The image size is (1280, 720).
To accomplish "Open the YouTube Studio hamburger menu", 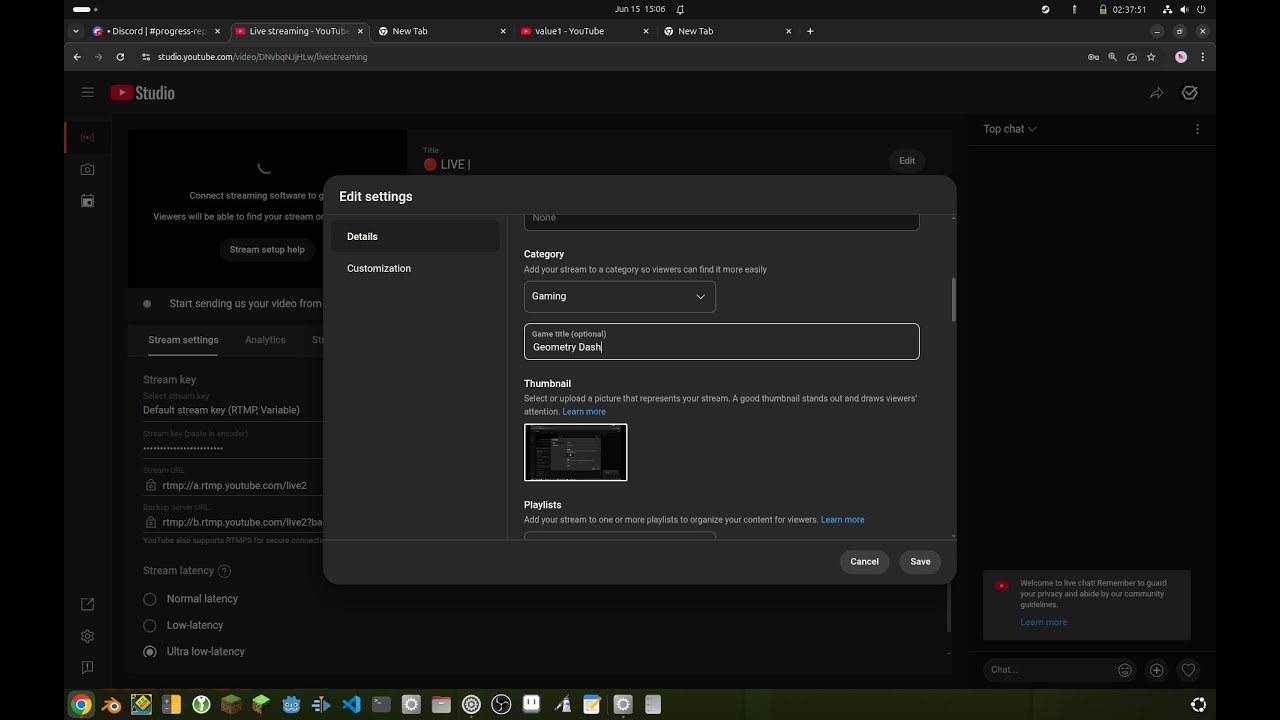I will point(87,92).
